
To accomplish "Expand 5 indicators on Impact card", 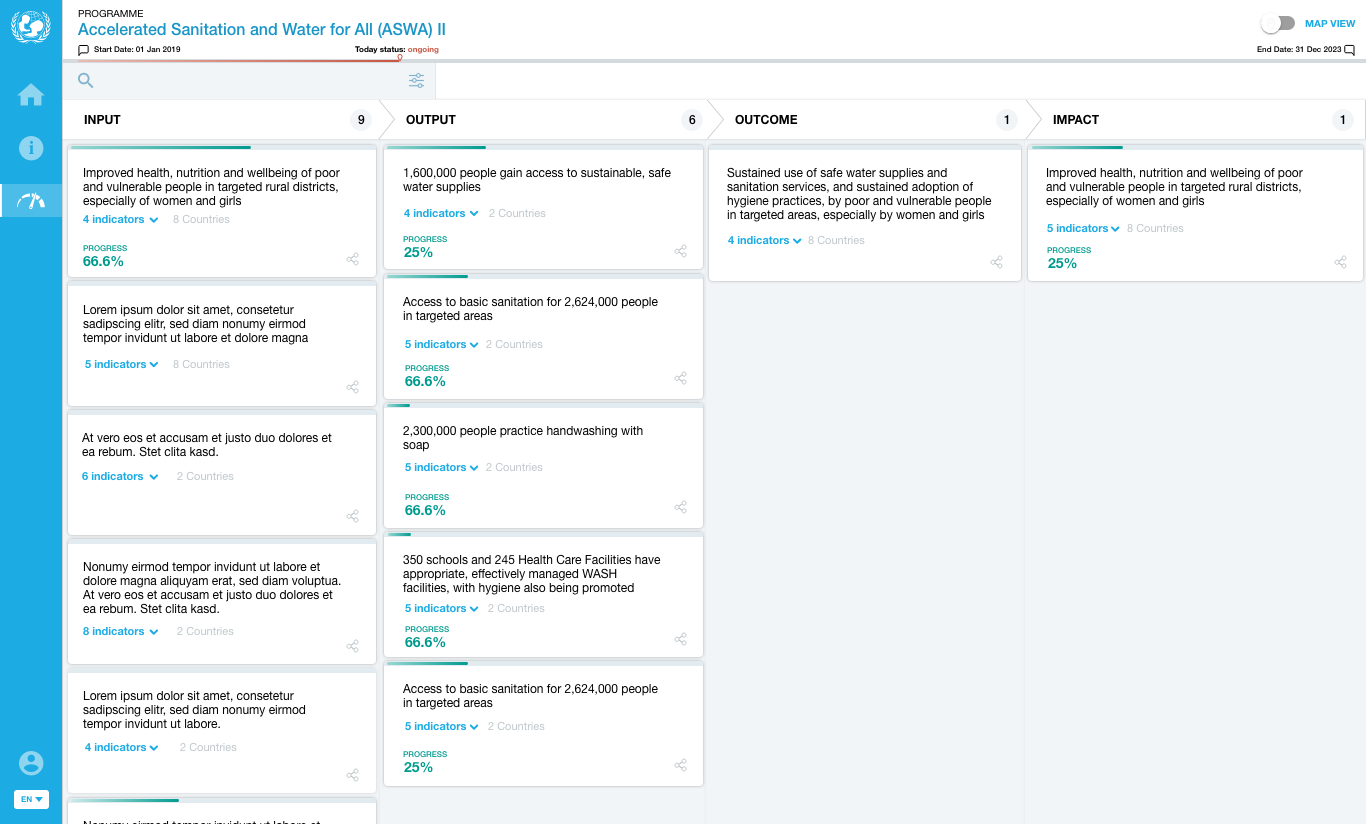I will point(1084,228).
